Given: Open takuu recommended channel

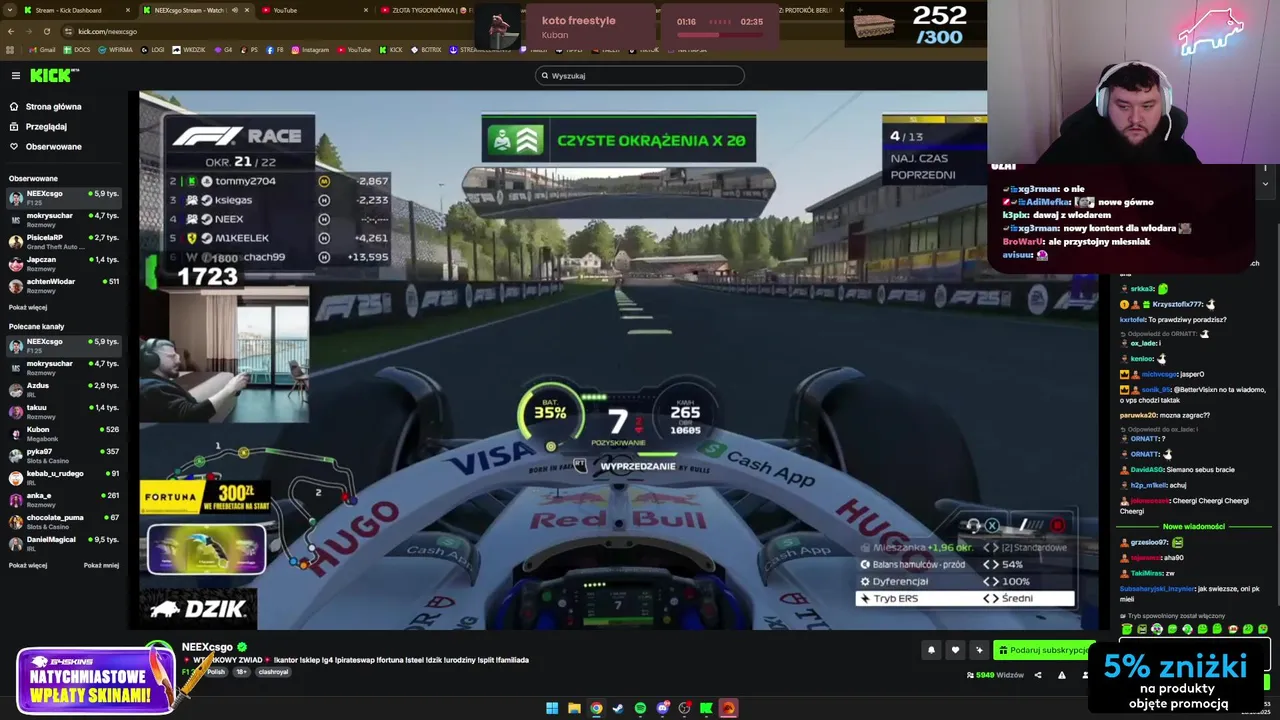Looking at the screenshot, I should coord(64,411).
